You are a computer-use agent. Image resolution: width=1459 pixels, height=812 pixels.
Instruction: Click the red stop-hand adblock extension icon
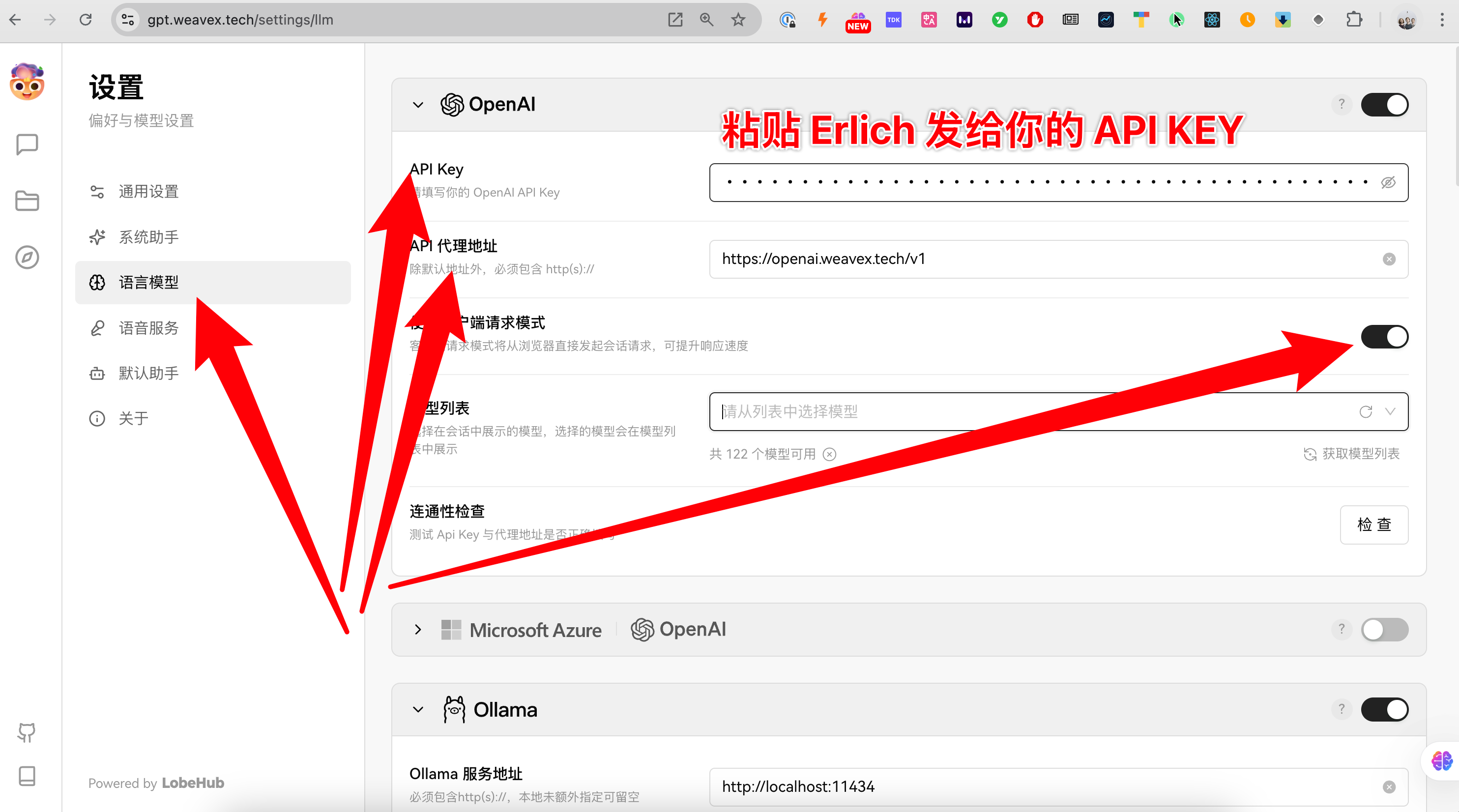pyautogui.click(x=1035, y=20)
